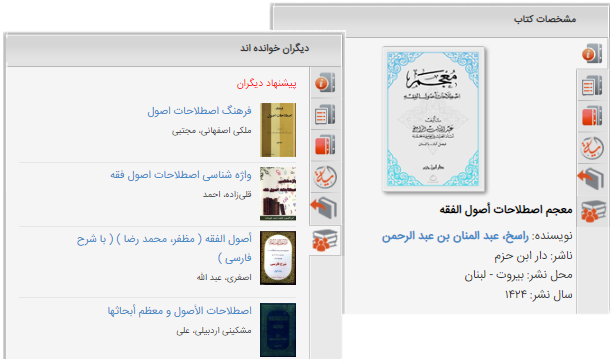The height and width of the screenshot is (364, 613).
Task: Click large cover image of 'معجم اصطلاحات أصول الفقه'
Action: pyautogui.click(x=433, y=119)
